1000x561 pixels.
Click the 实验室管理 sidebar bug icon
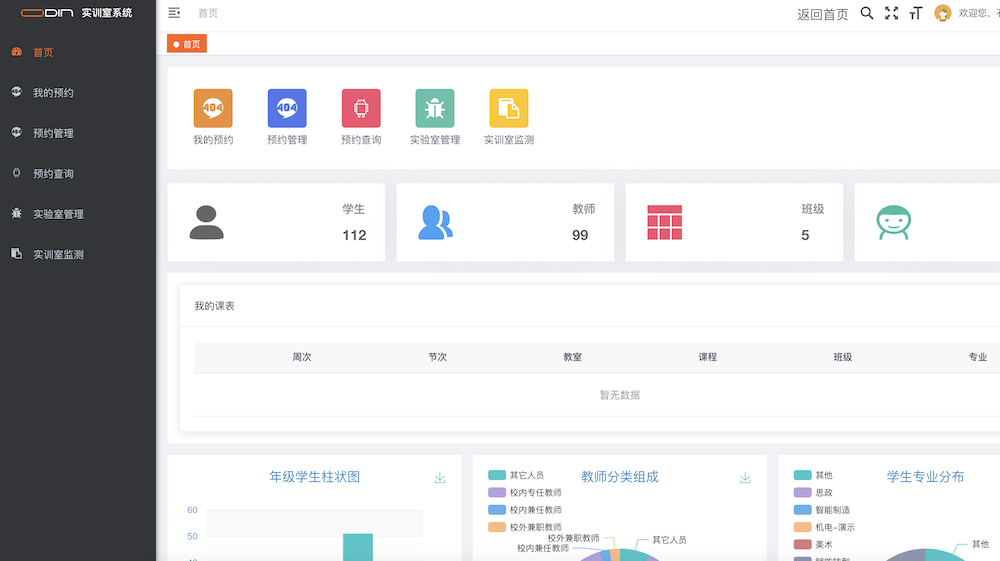(17, 214)
